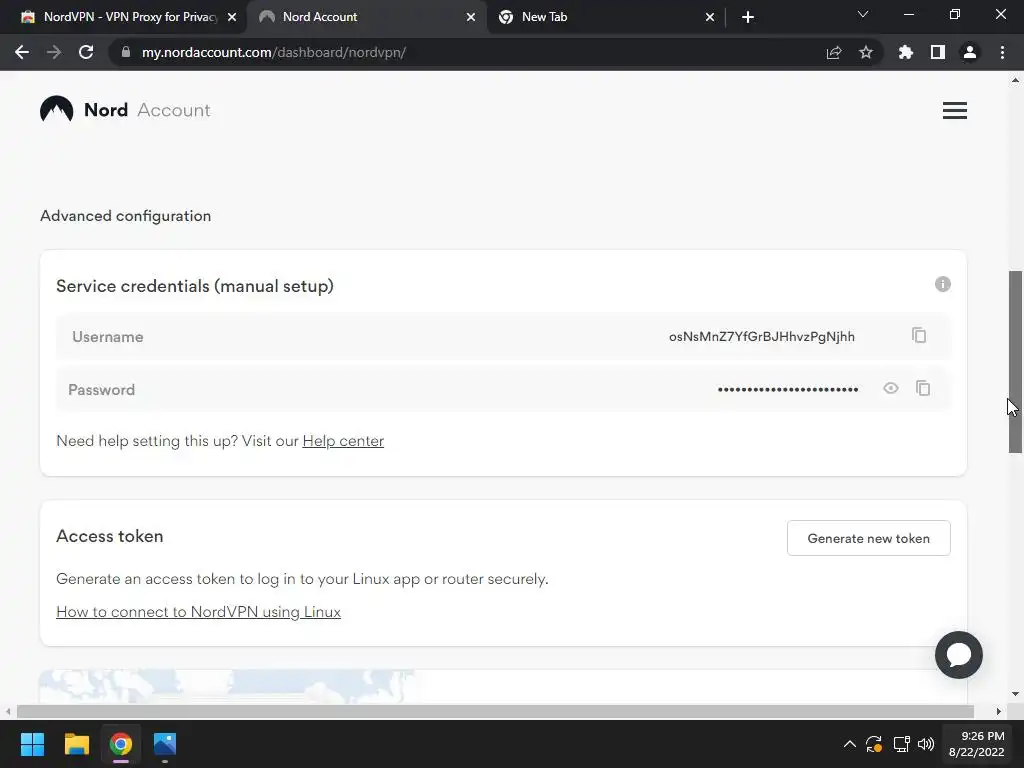Image resolution: width=1024 pixels, height=768 pixels.
Task: Open How to connect to NordVPN using Linux
Action: [199, 612]
